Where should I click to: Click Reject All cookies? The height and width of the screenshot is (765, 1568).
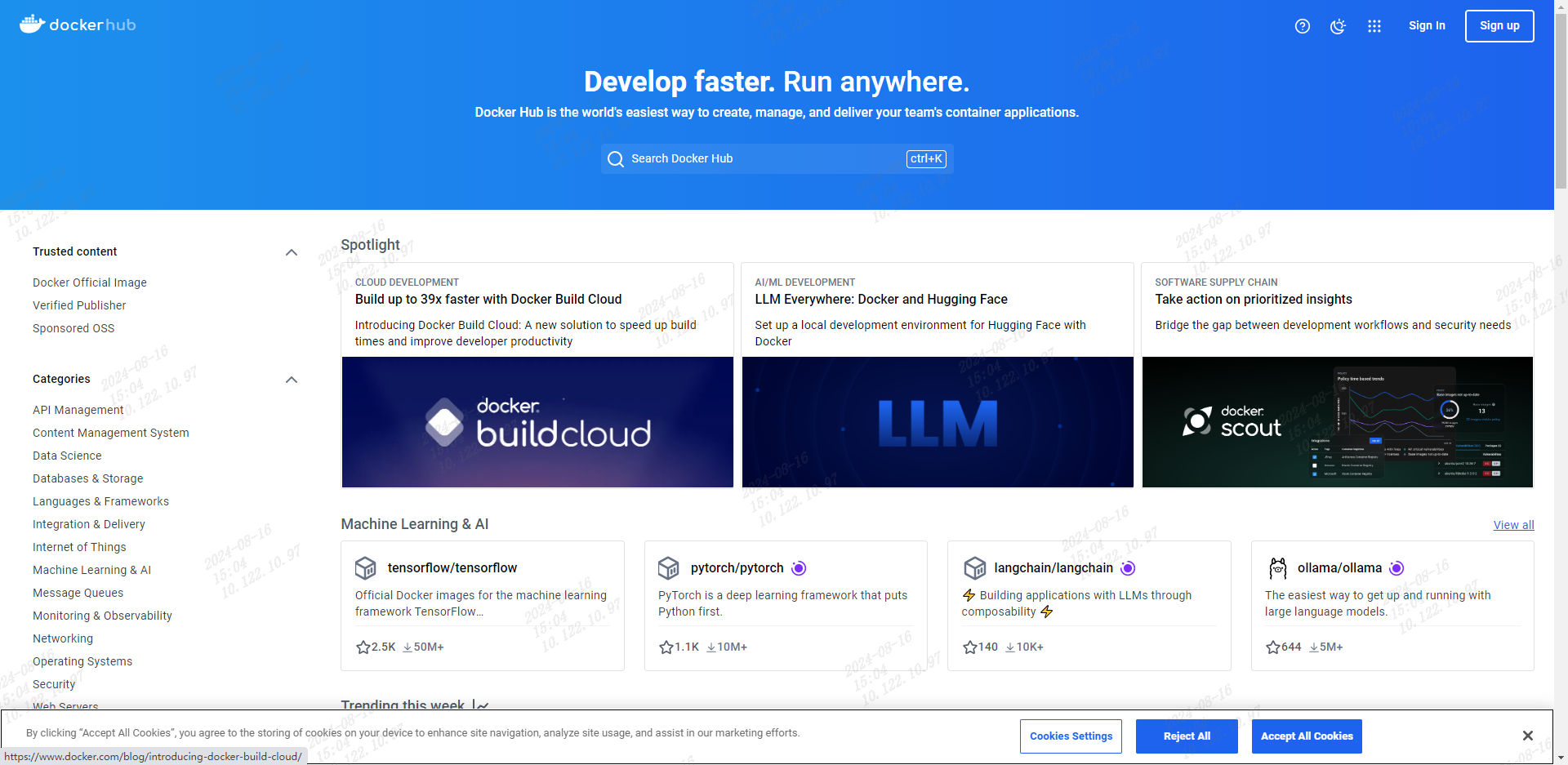1187,736
